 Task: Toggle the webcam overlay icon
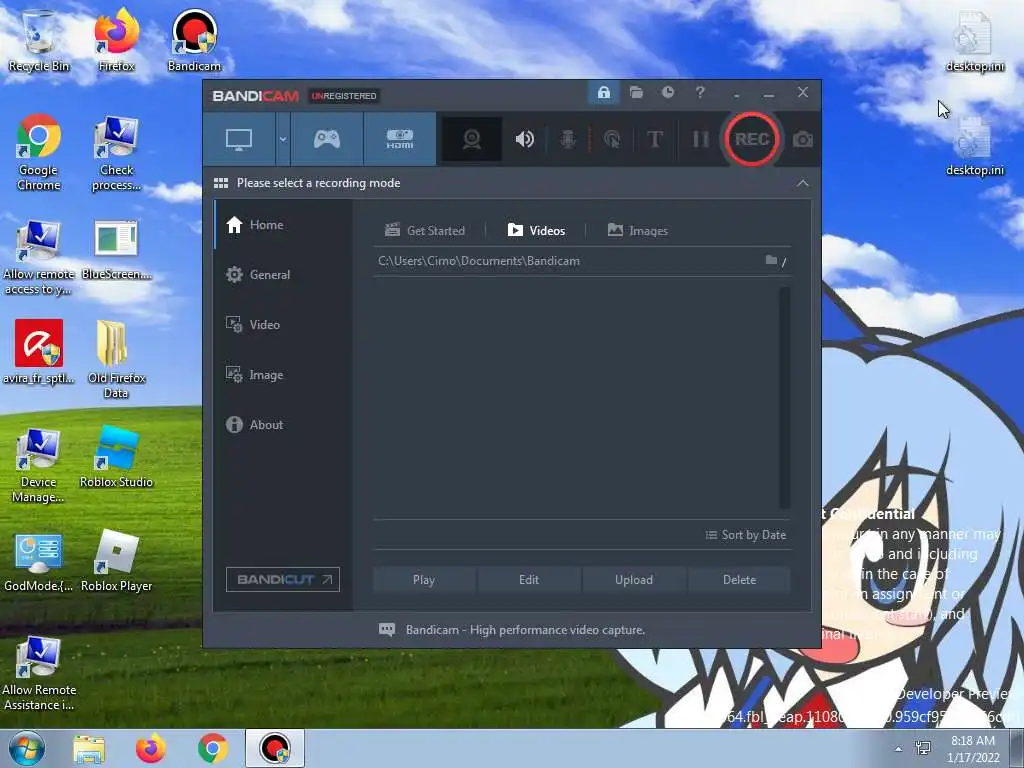[x=472, y=139]
